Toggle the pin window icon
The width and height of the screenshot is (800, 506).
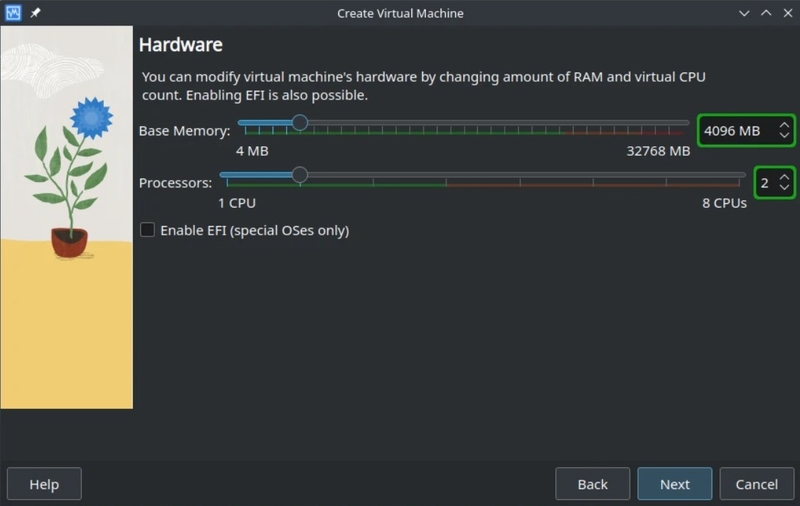click(x=35, y=13)
